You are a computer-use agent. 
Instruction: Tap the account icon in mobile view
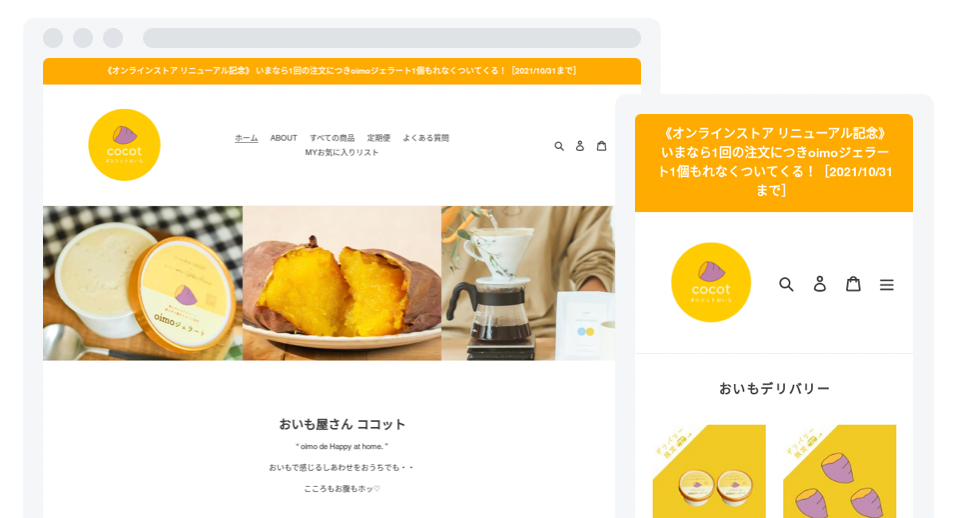819,284
